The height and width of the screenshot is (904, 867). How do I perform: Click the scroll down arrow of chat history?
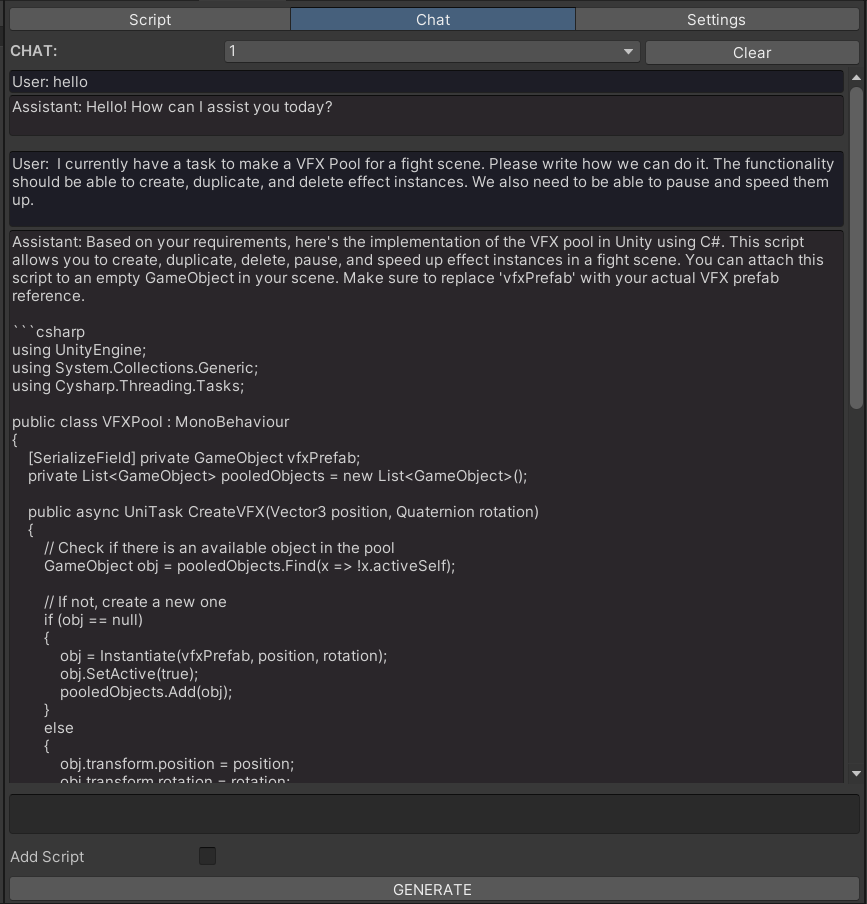(856, 774)
